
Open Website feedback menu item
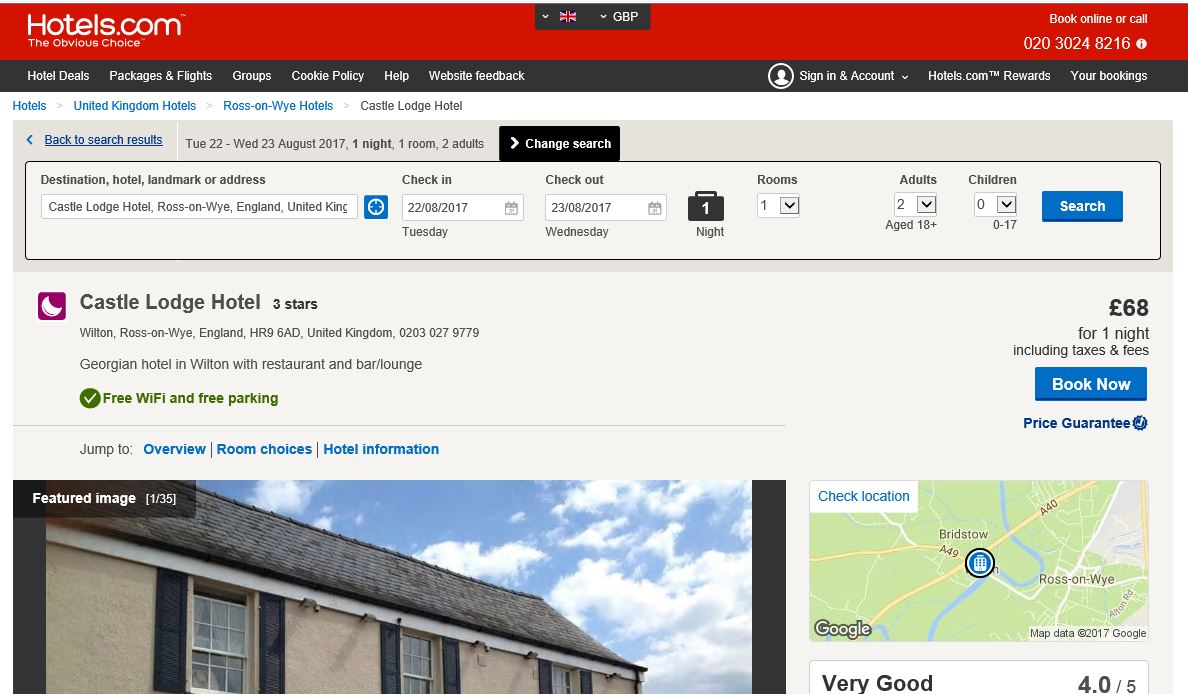477,76
